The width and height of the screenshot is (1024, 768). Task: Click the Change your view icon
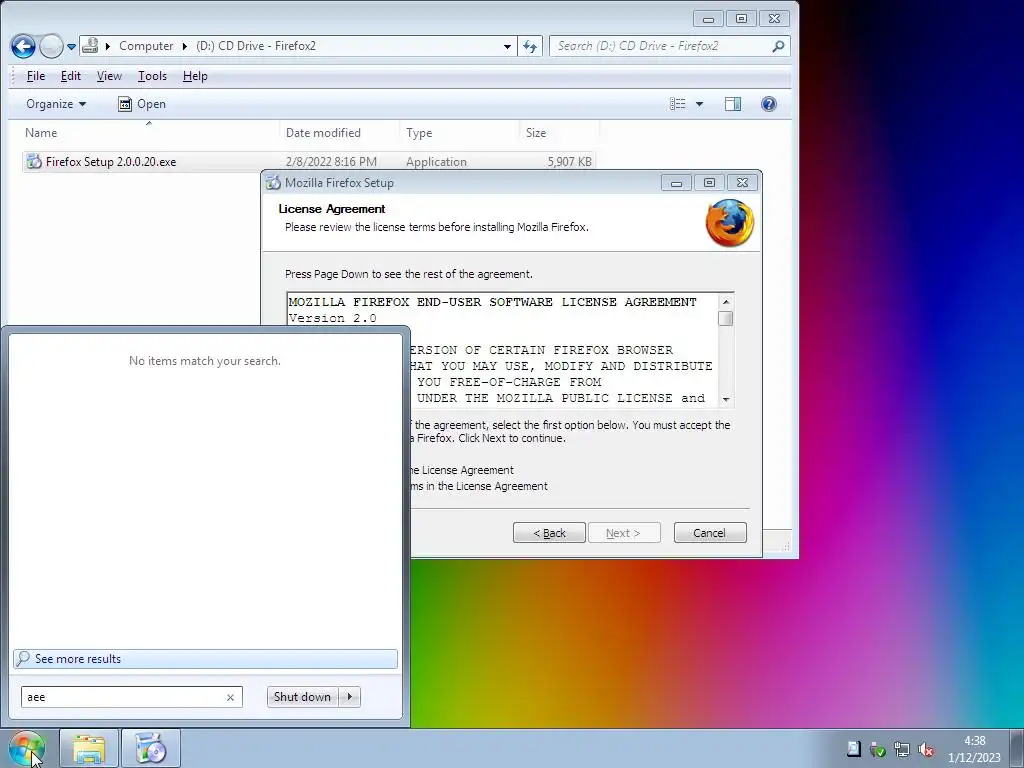pyautogui.click(x=677, y=104)
